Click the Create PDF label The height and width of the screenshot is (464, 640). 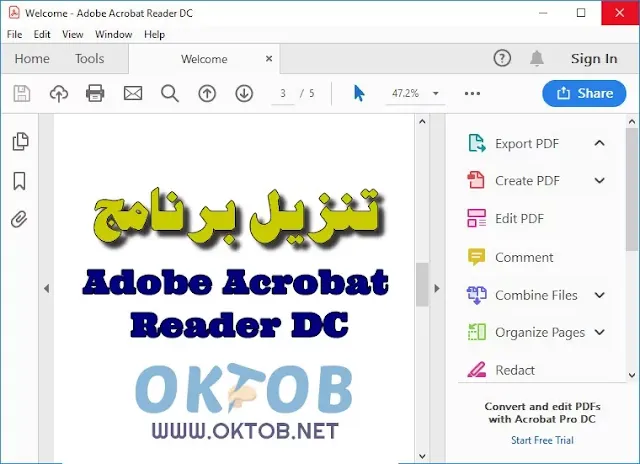tap(527, 181)
